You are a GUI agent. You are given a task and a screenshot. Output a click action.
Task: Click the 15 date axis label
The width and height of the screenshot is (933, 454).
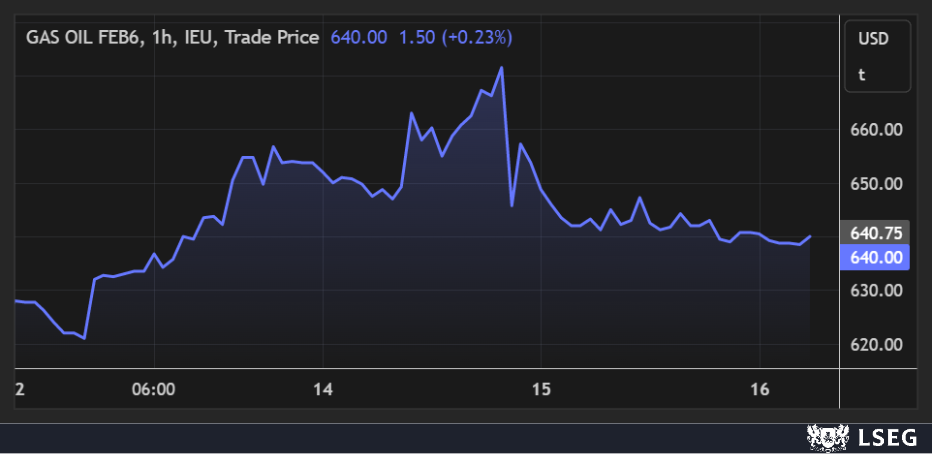coord(541,389)
